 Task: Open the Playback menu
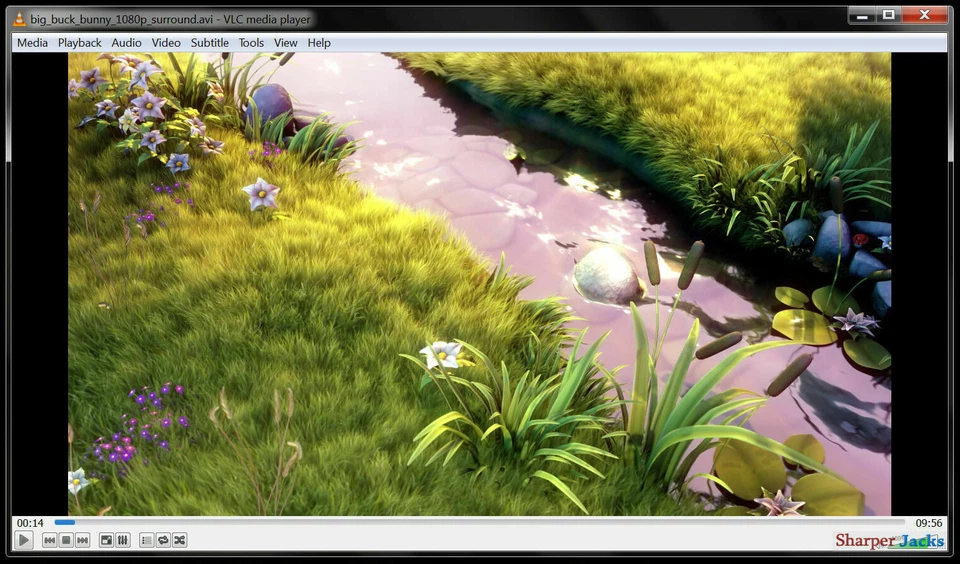tap(80, 43)
